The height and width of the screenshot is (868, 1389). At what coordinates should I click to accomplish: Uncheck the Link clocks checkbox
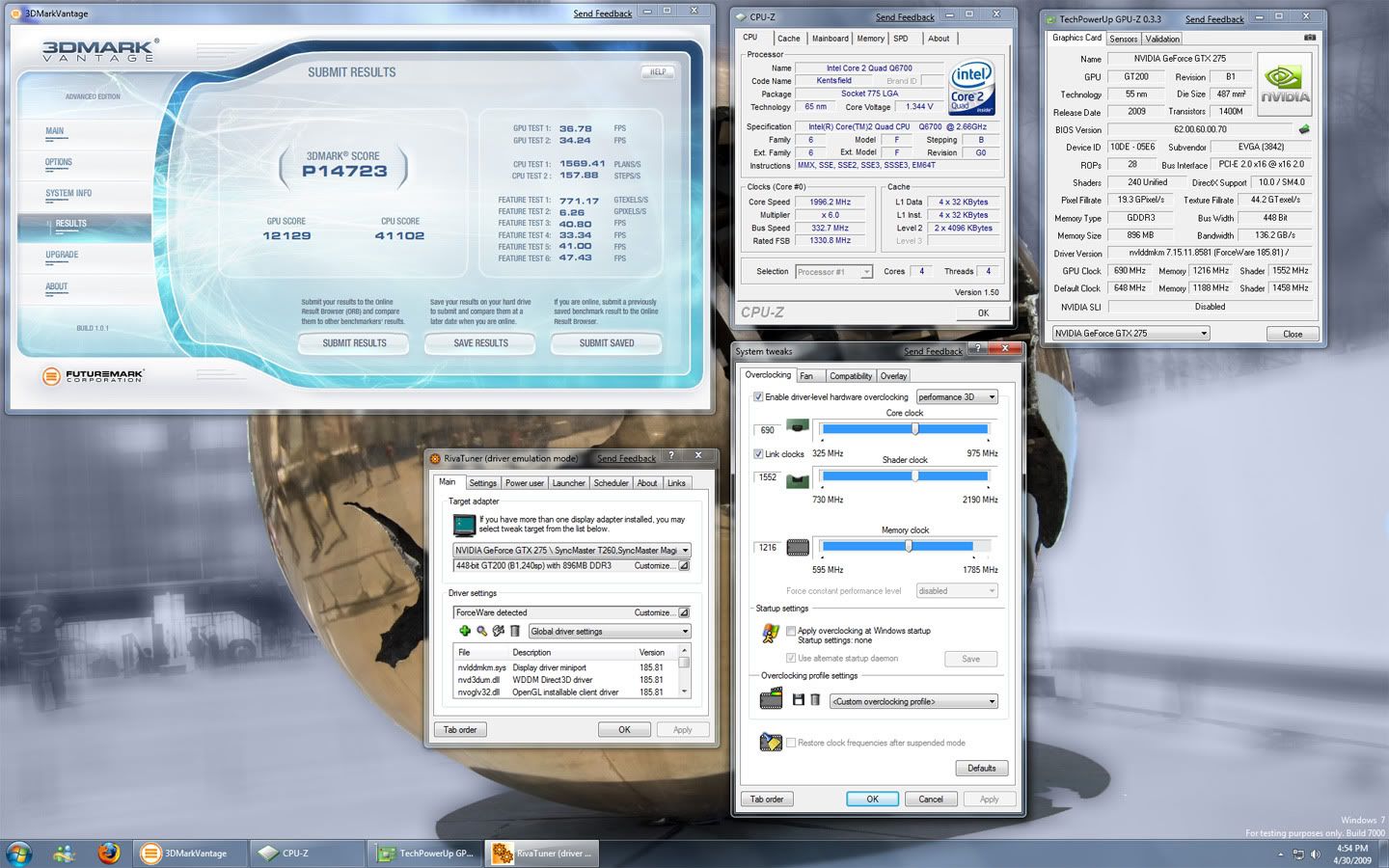(758, 453)
